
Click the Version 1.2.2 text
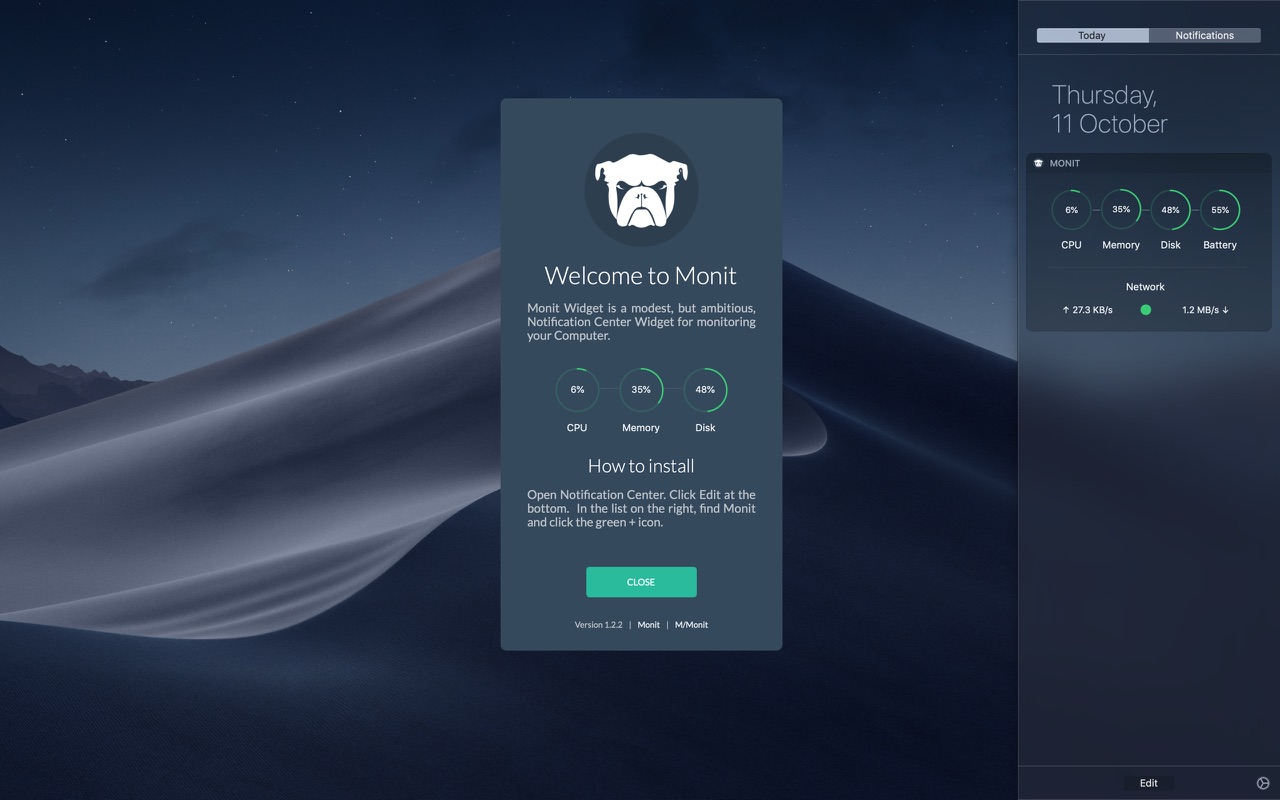(x=598, y=625)
